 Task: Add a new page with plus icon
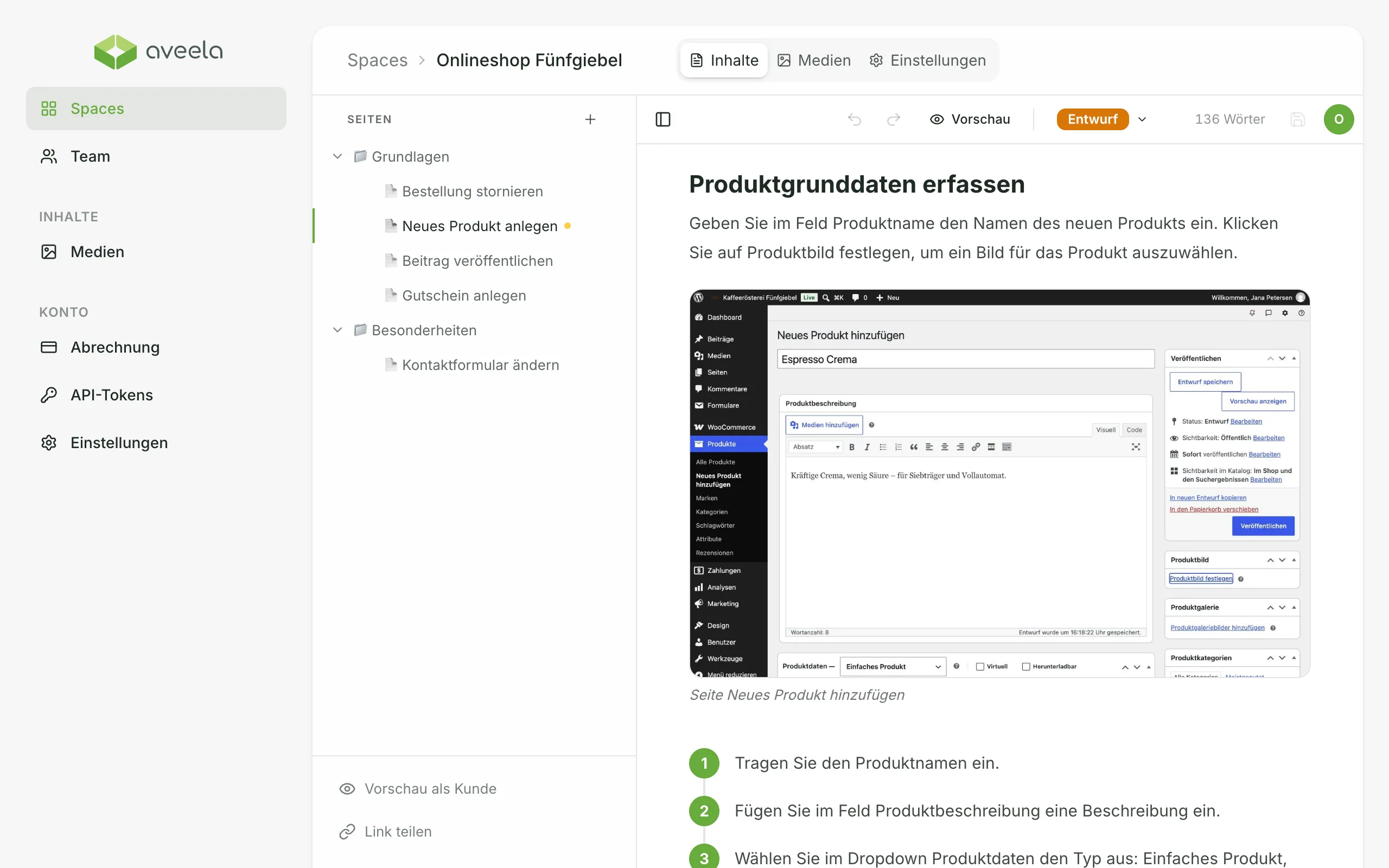(x=590, y=119)
